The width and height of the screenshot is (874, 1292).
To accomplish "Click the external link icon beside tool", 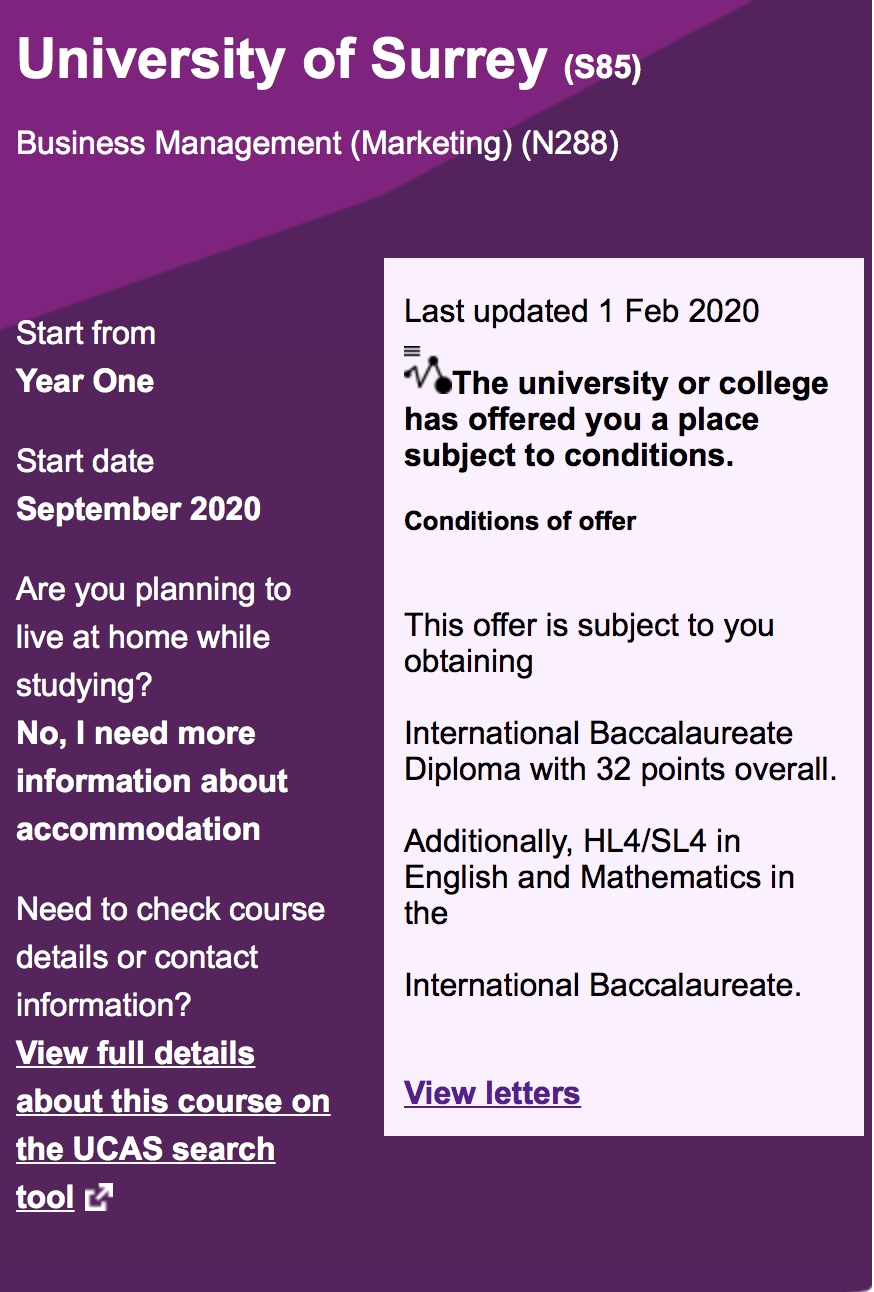I will [98, 1197].
